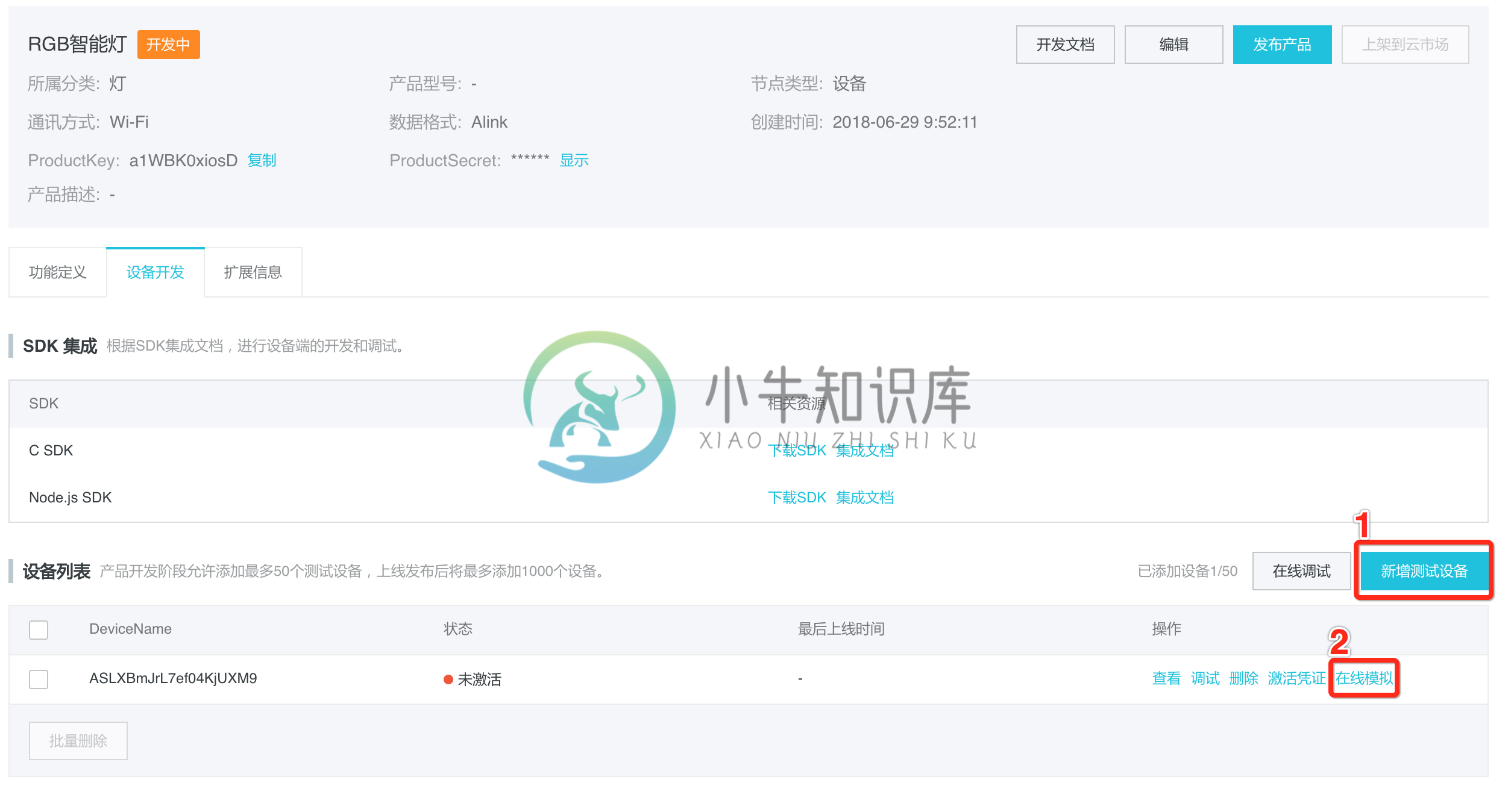Click the 在线调试 button
1508x812 pixels.
(x=1301, y=571)
